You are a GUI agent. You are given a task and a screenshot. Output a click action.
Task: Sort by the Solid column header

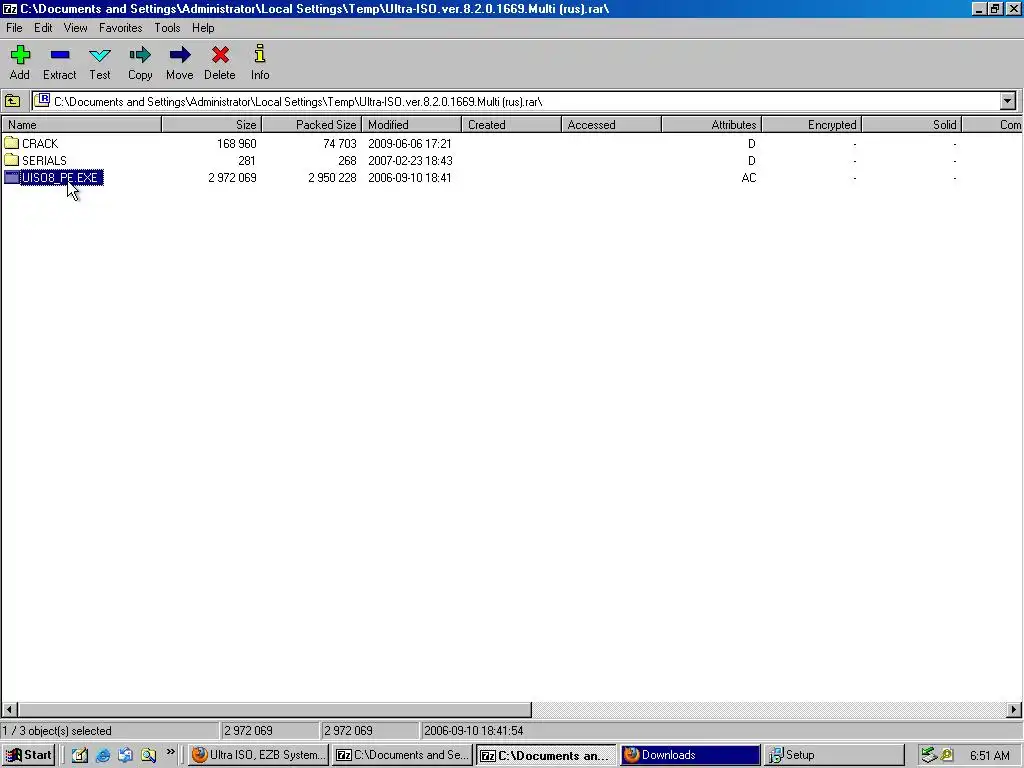912,125
